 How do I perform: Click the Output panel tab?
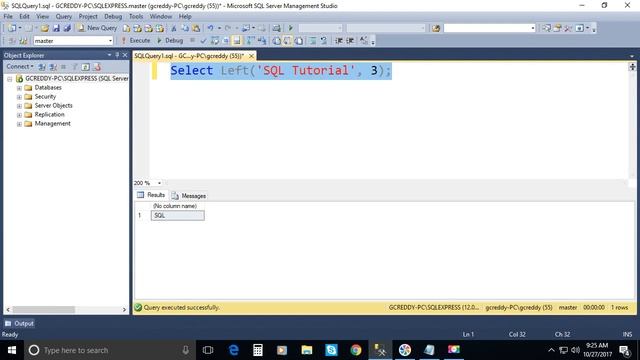(x=20, y=323)
